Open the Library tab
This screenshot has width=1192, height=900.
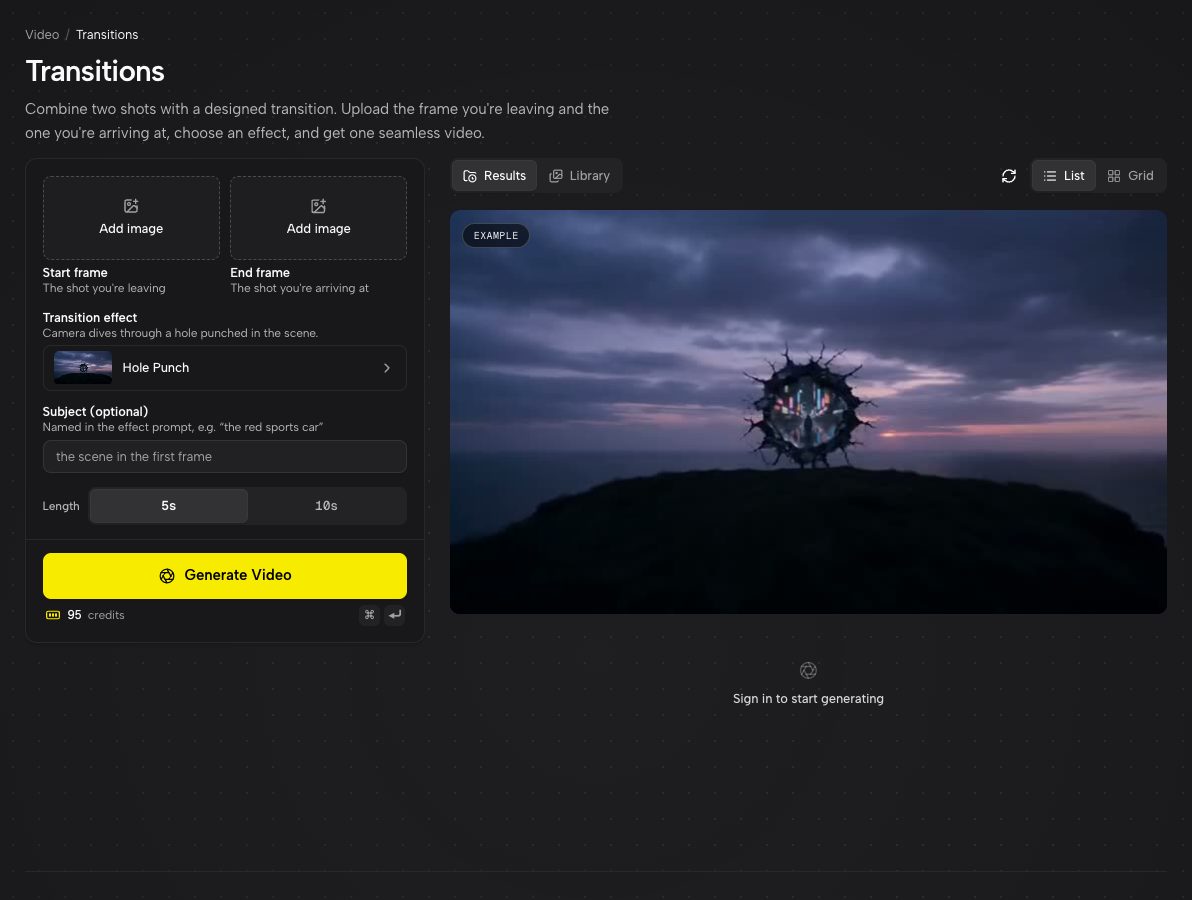(580, 176)
